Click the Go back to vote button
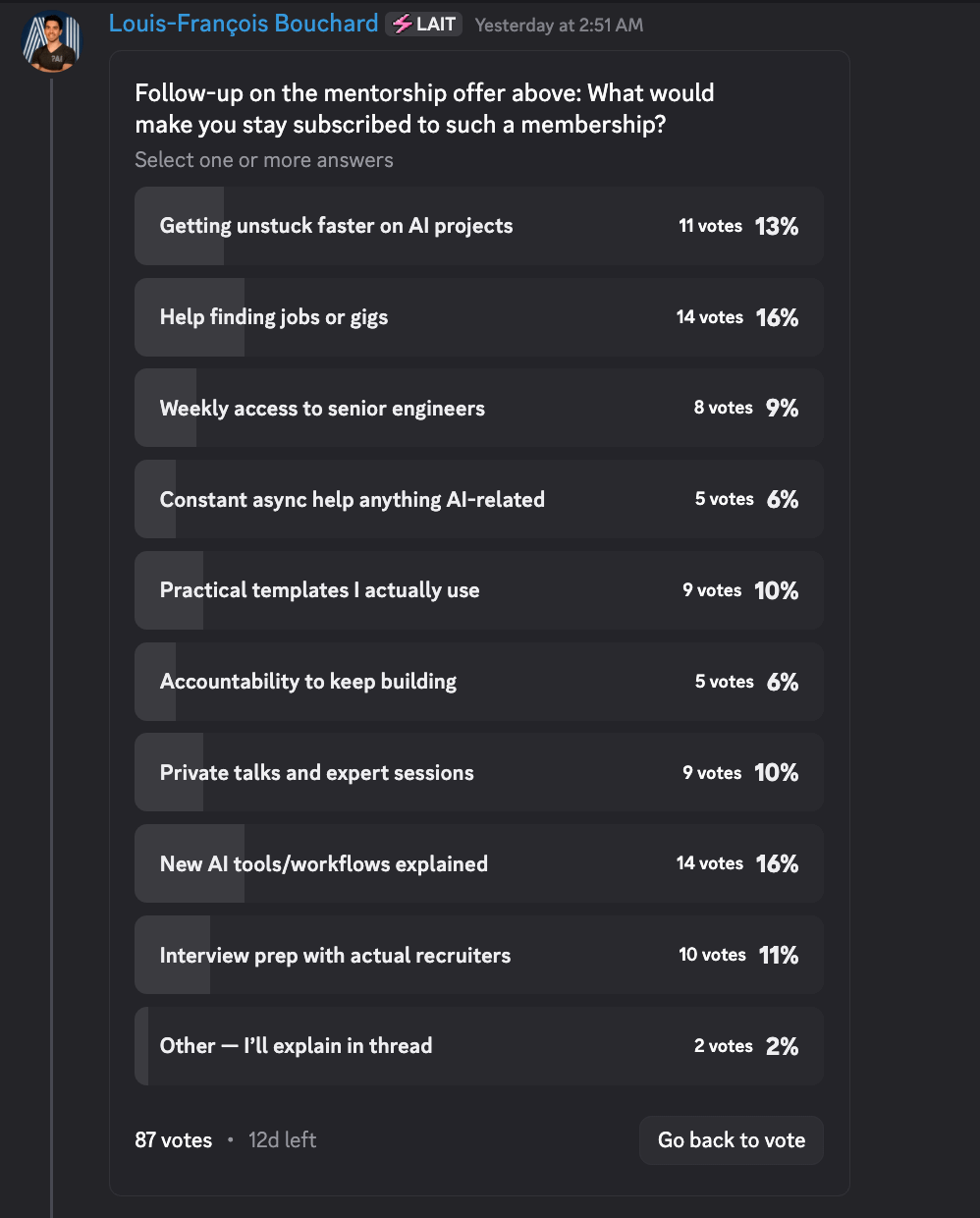The height and width of the screenshot is (1218, 980). [x=732, y=1140]
